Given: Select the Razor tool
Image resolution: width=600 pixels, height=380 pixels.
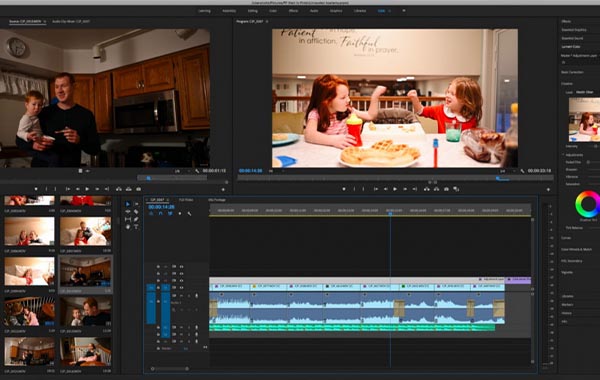Looking at the screenshot, I should [x=136, y=212].
